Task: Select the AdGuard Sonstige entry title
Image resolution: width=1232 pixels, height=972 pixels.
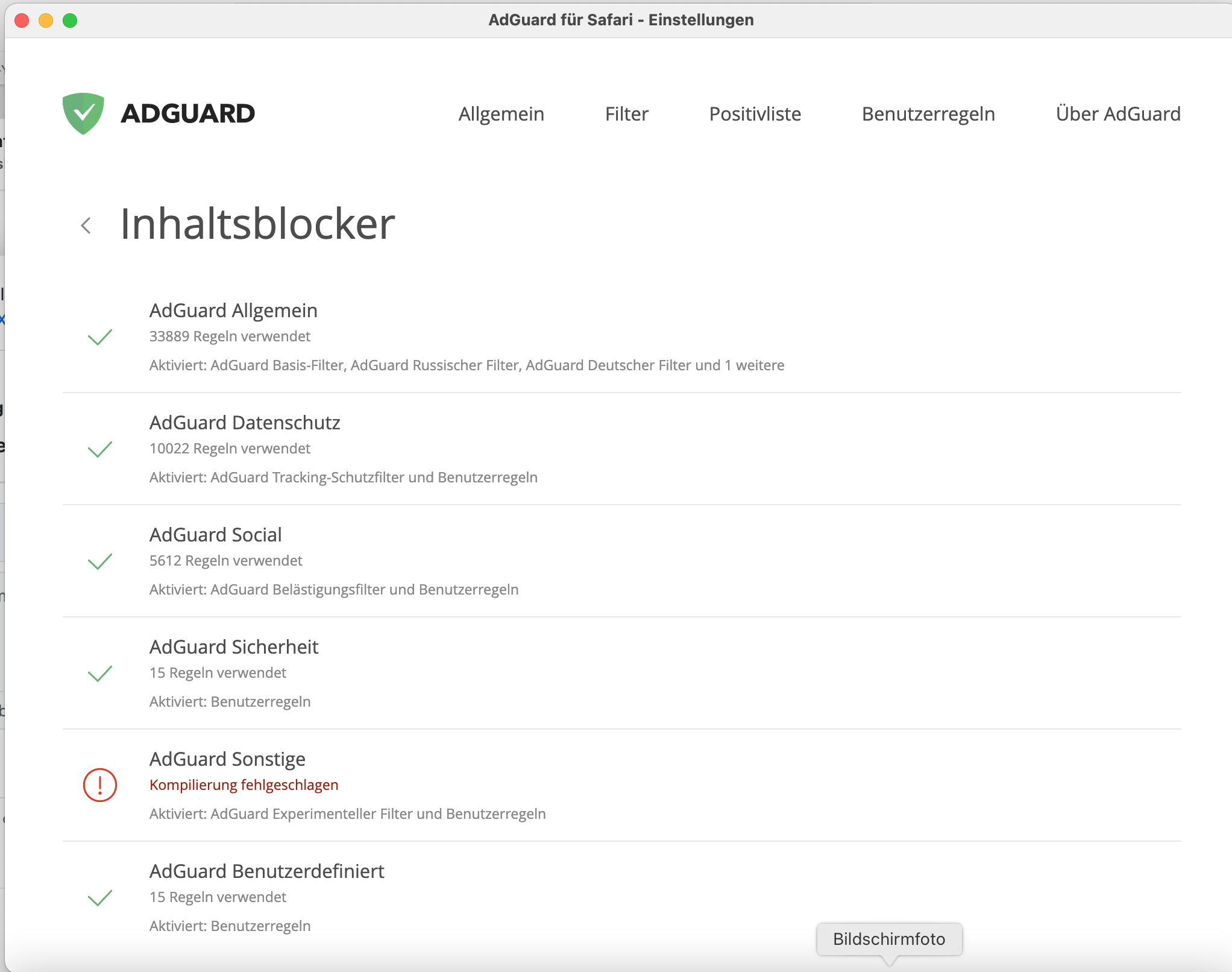Action: pos(227,759)
